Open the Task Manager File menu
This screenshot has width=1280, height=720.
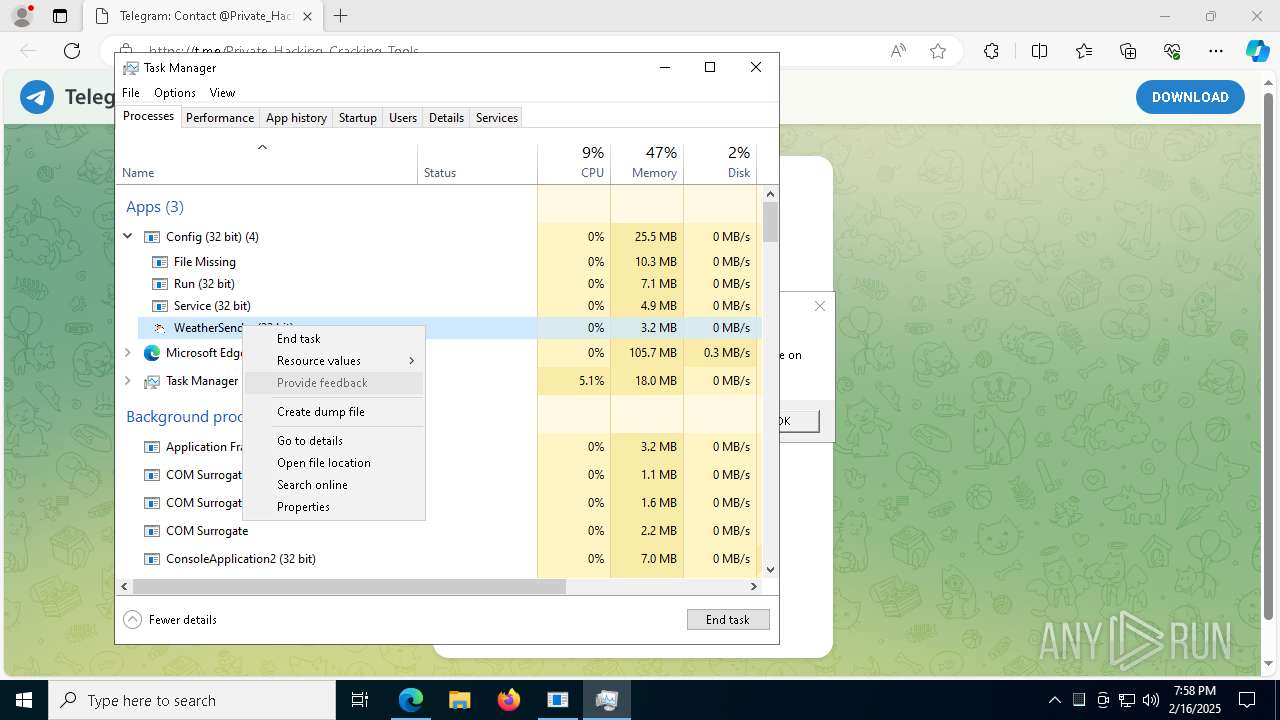pos(131,93)
